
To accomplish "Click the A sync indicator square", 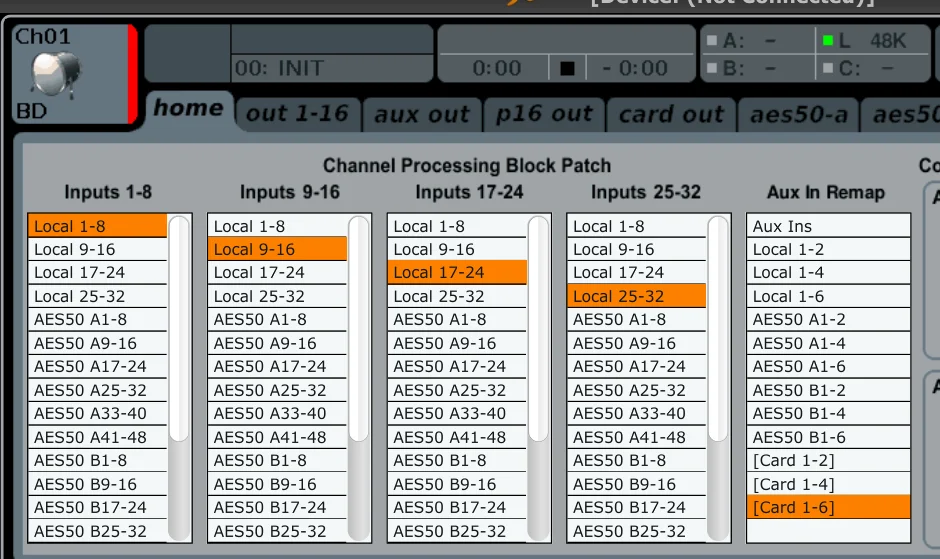I will click(x=712, y=40).
